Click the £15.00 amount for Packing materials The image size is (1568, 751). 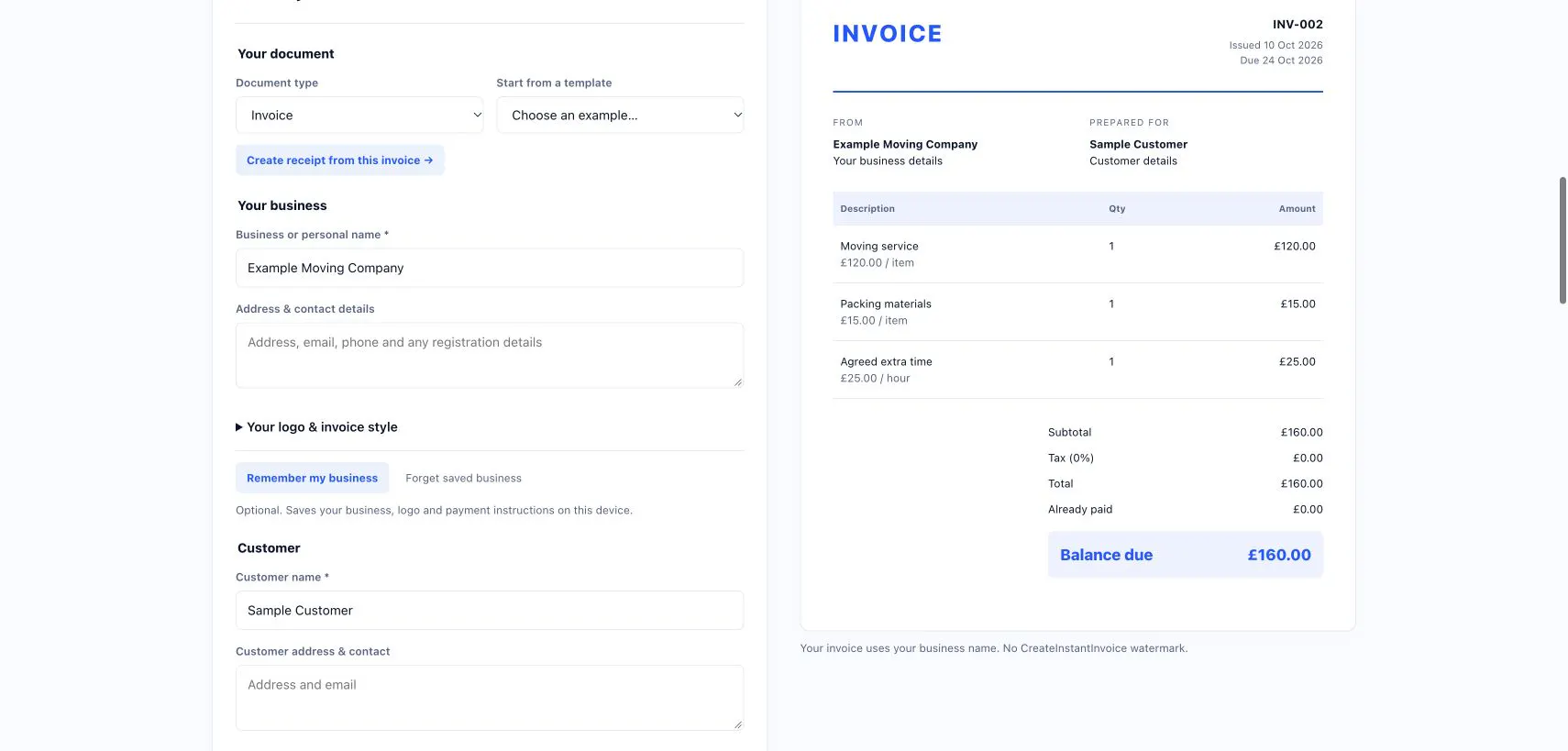click(x=1297, y=304)
